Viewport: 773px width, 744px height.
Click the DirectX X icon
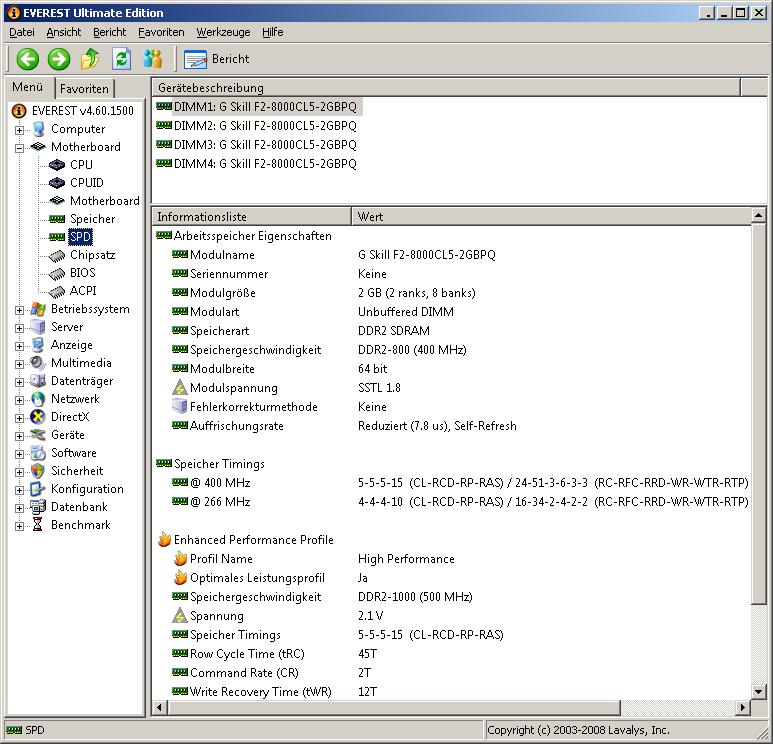[38, 417]
